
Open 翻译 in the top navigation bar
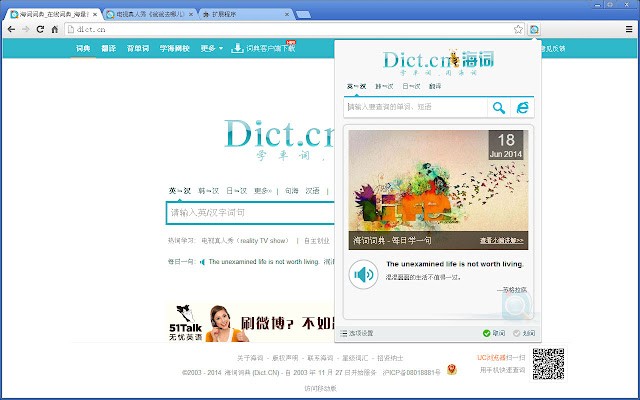(x=109, y=48)
